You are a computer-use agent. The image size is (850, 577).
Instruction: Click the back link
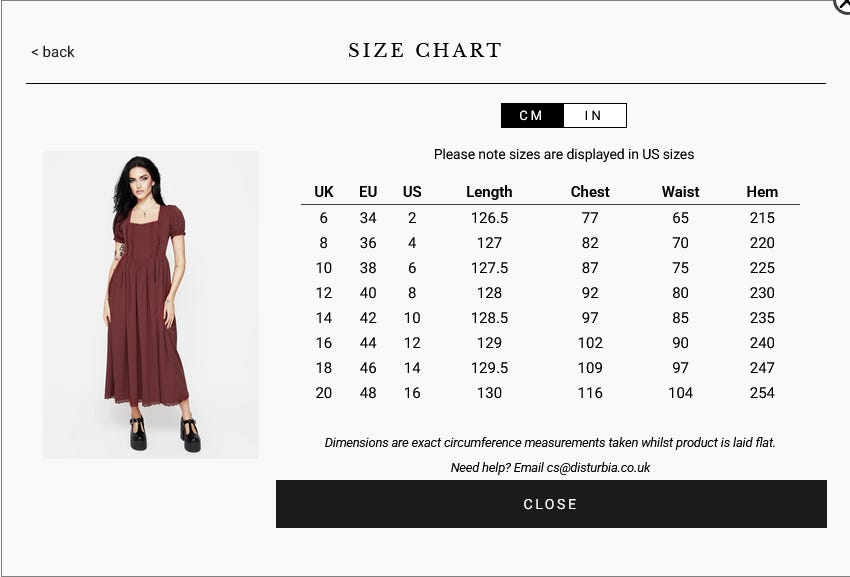click(x=53, y=52)
